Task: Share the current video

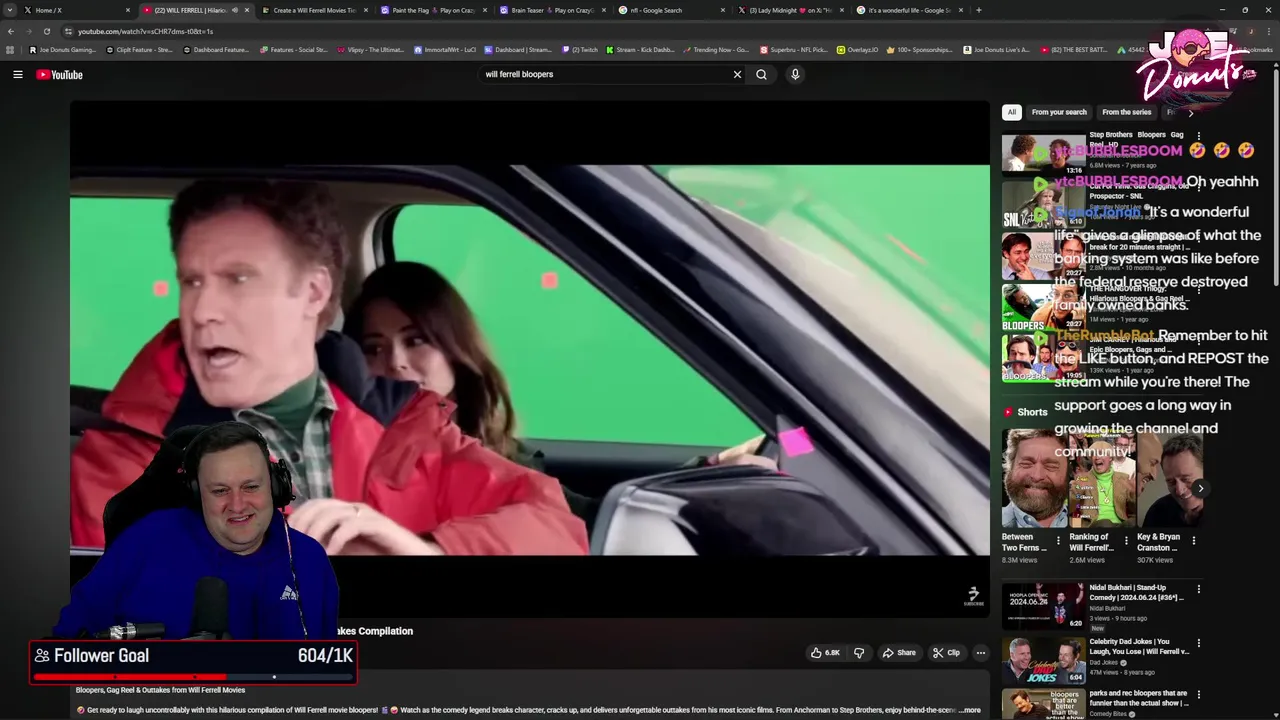Action: tap(899, 653)
